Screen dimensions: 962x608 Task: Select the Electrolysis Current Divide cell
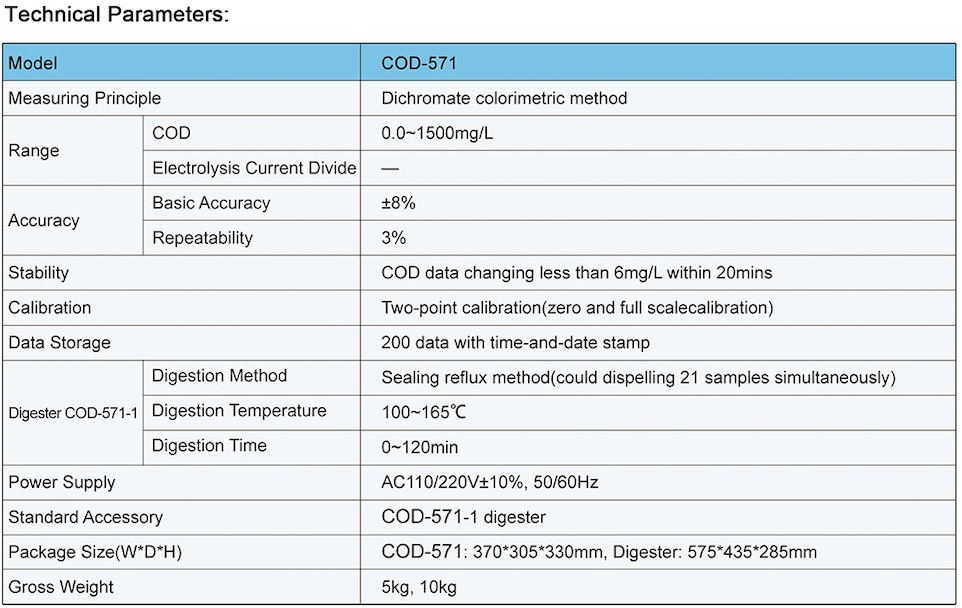pyautogui.click(x=254, y=168)
